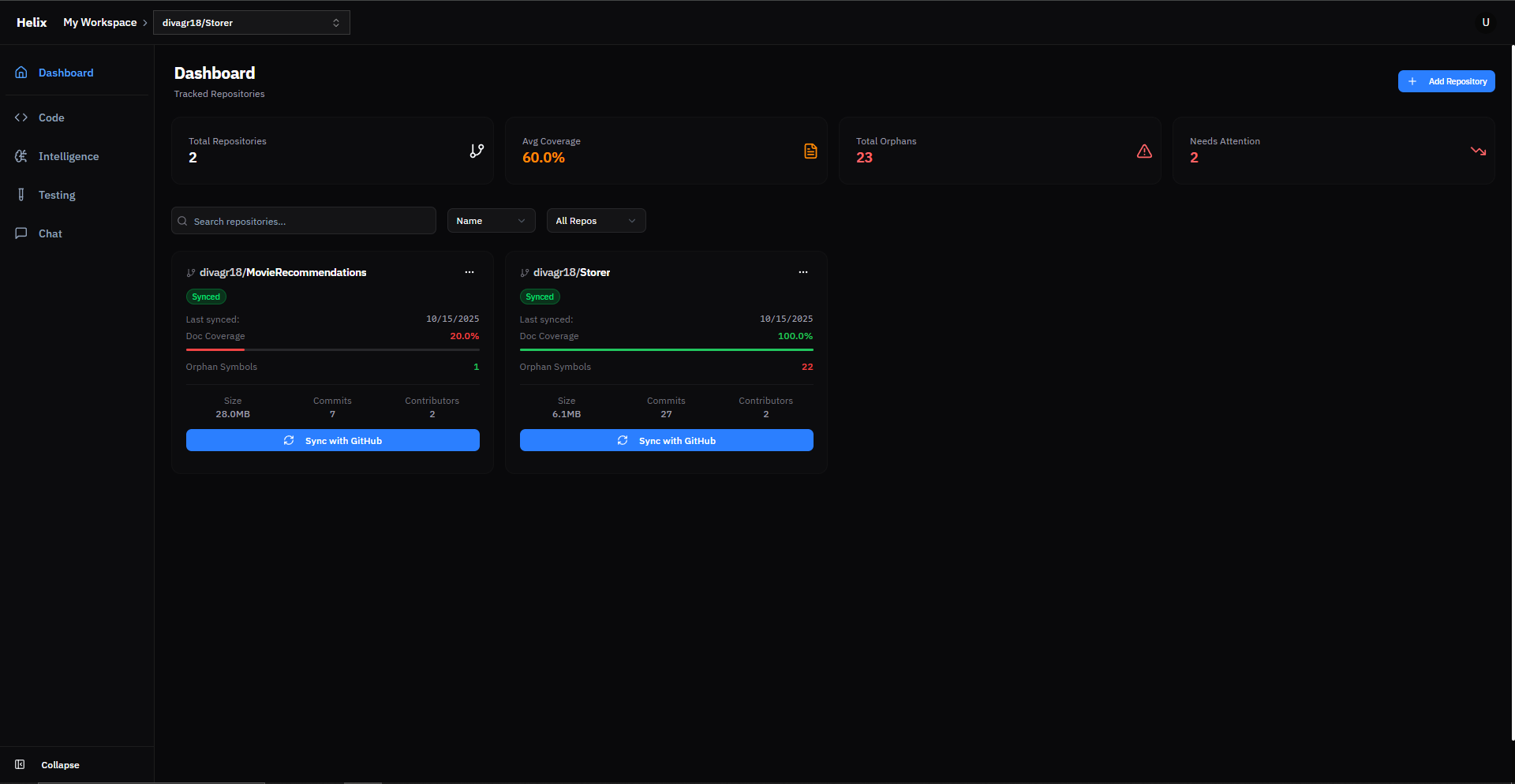The width and height of the screenshot is (1515, 784).
Task: Click the Collapse sidebar panel icon
Action: click(x=20, y=764)
